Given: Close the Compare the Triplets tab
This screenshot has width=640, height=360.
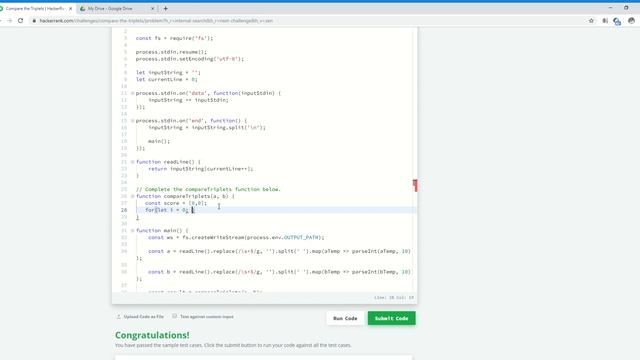Looking at the screenshot, I should [70, 8].
